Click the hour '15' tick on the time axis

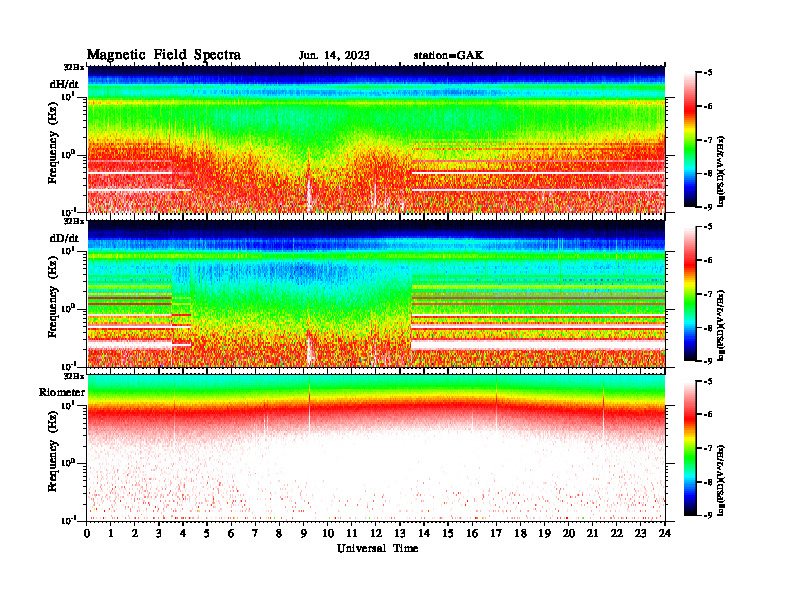point(448,533)
